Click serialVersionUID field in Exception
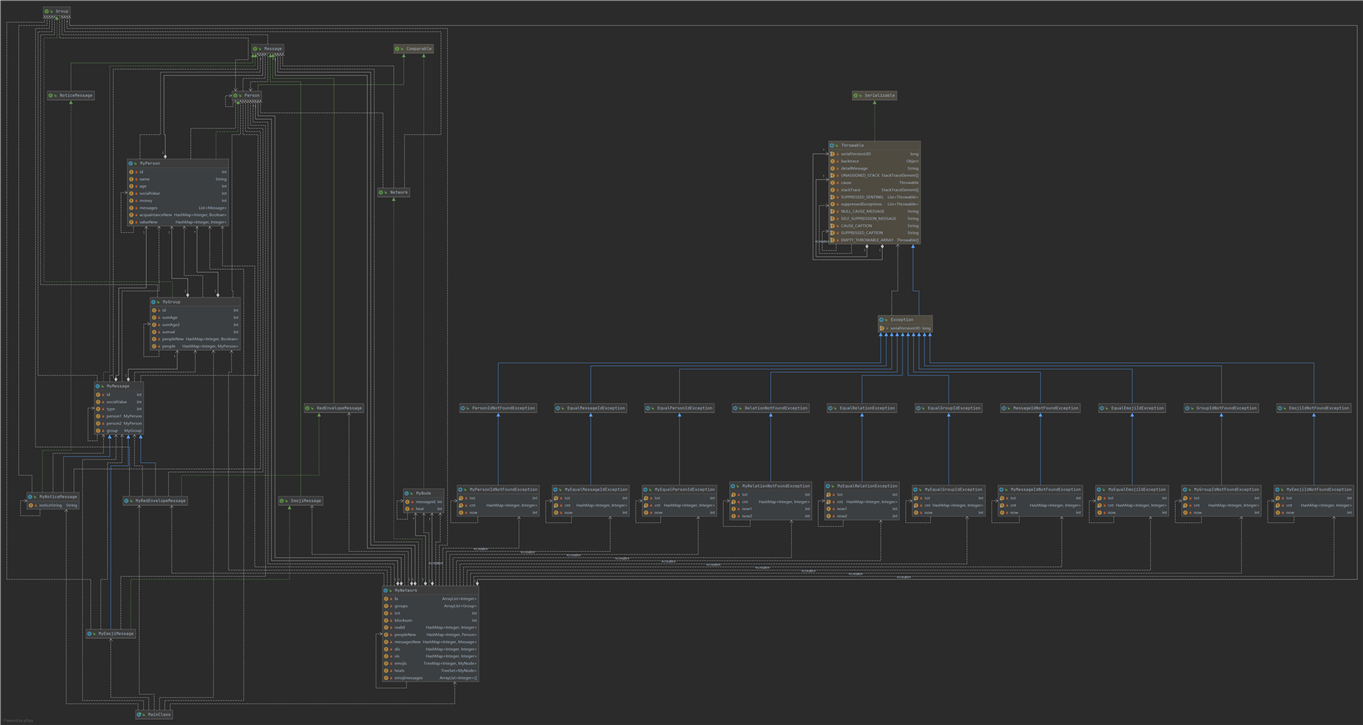The height and width of the screenshot is (725, 1363). click(905, 328)
